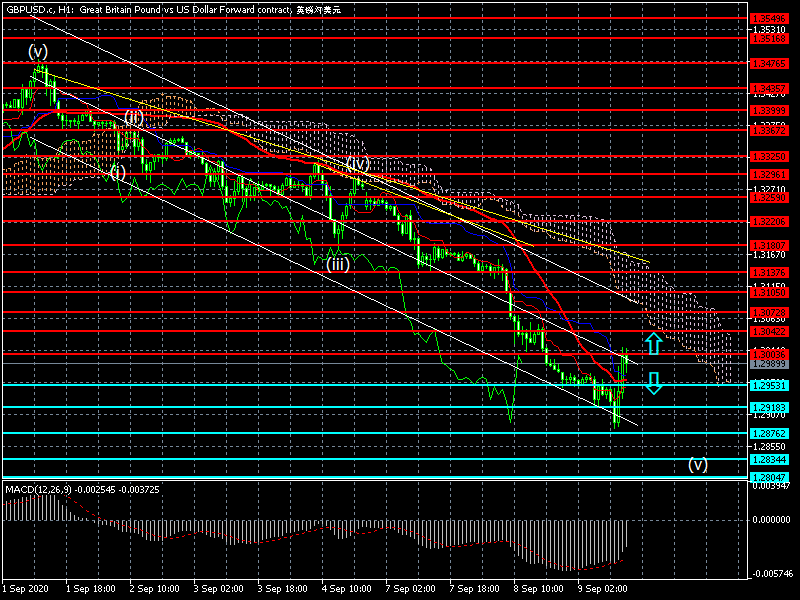The height and width of the screenshot is (600, 800).
Task: Select the bottom (v) wave label near 1.28344
Action: [x=697, y=464]
